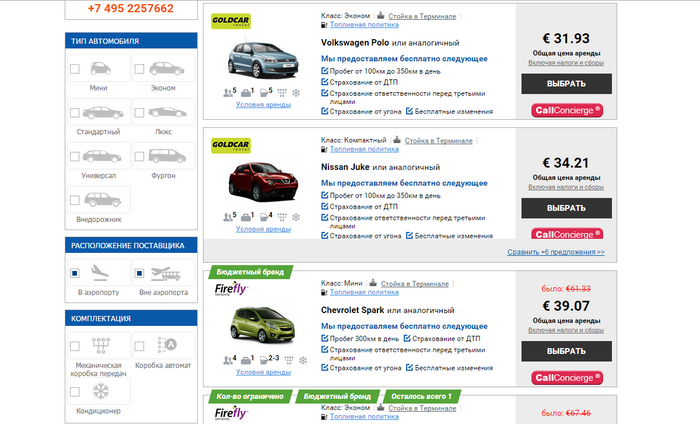Check the Фургон car type checkbox

click(140, 156)
